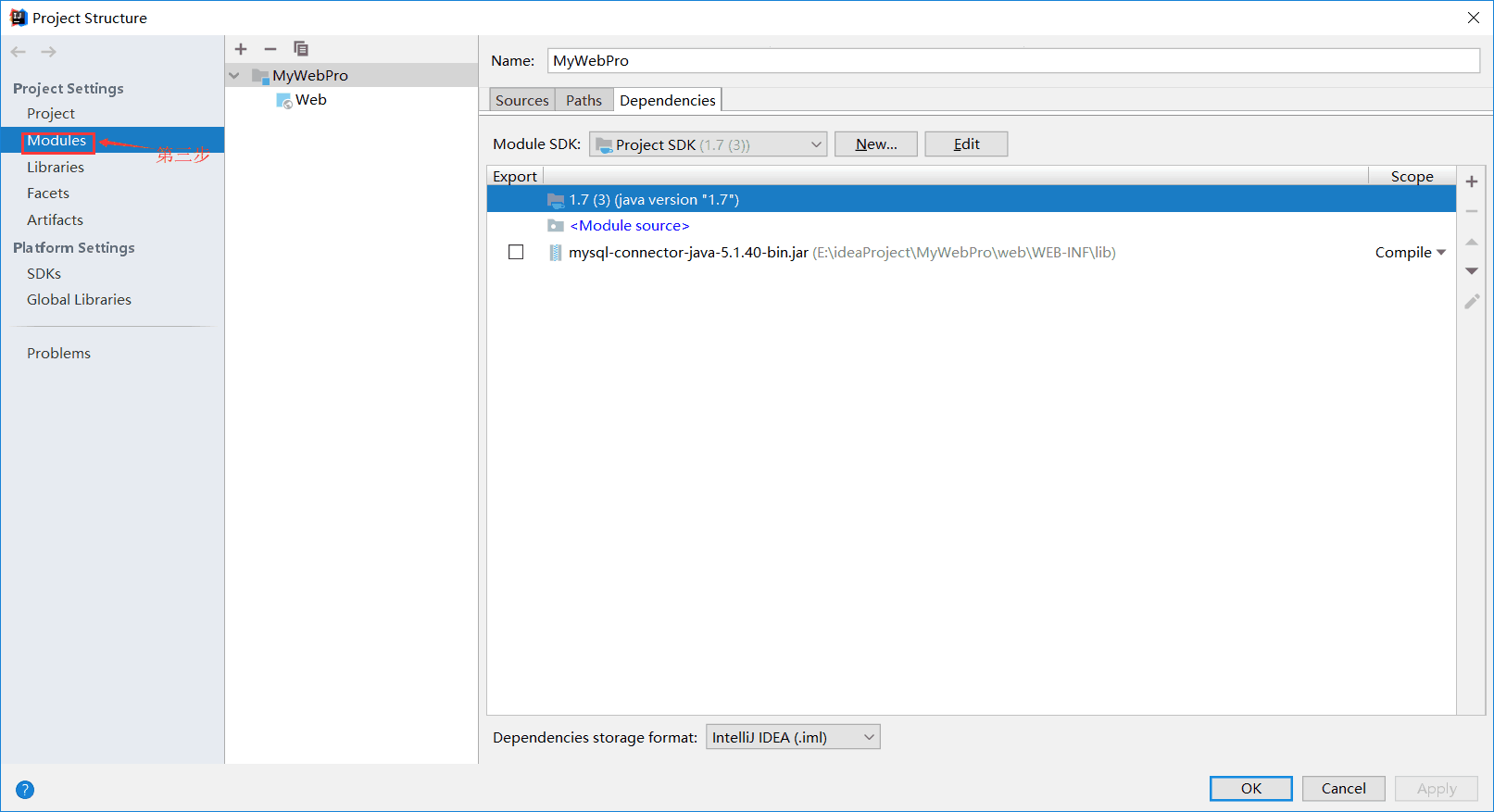Open Dependencies storage format dropdown
Screen dimensions: 1494x812
coord(793,737)
